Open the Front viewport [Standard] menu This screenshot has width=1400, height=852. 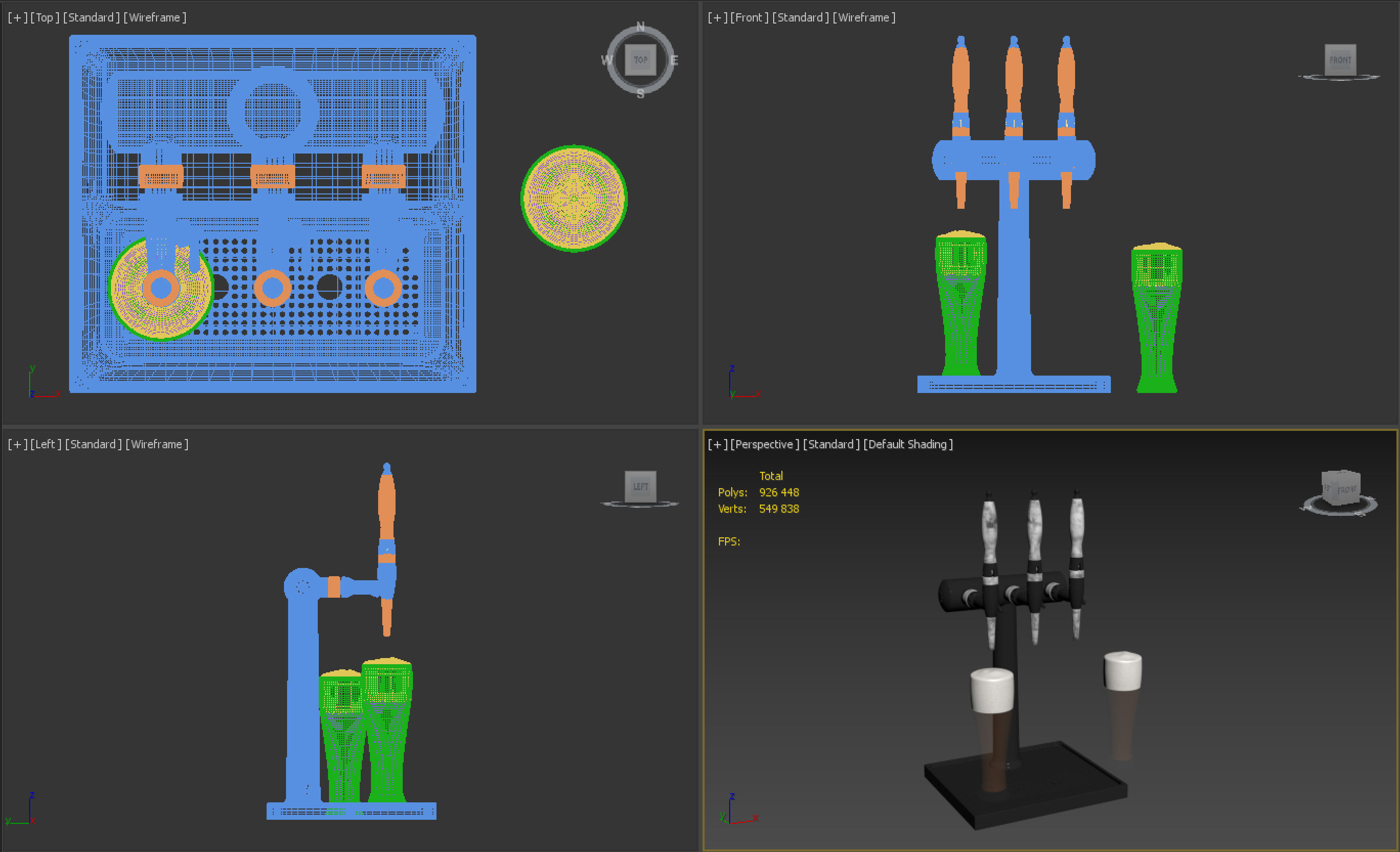point(801,17)
